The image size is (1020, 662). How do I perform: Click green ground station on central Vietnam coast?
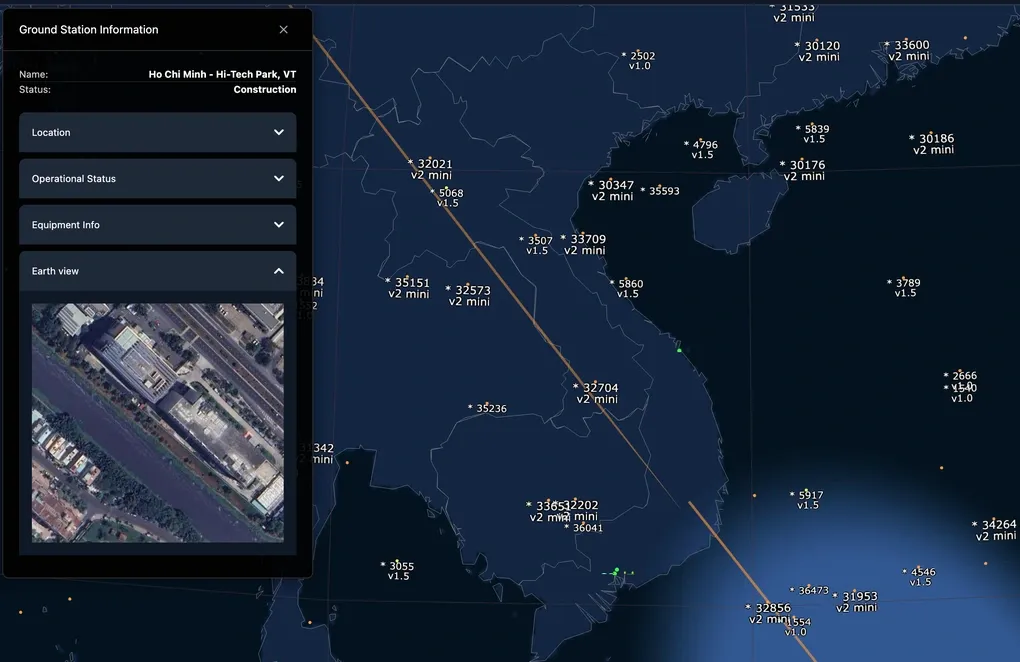[x=679, y=350]
